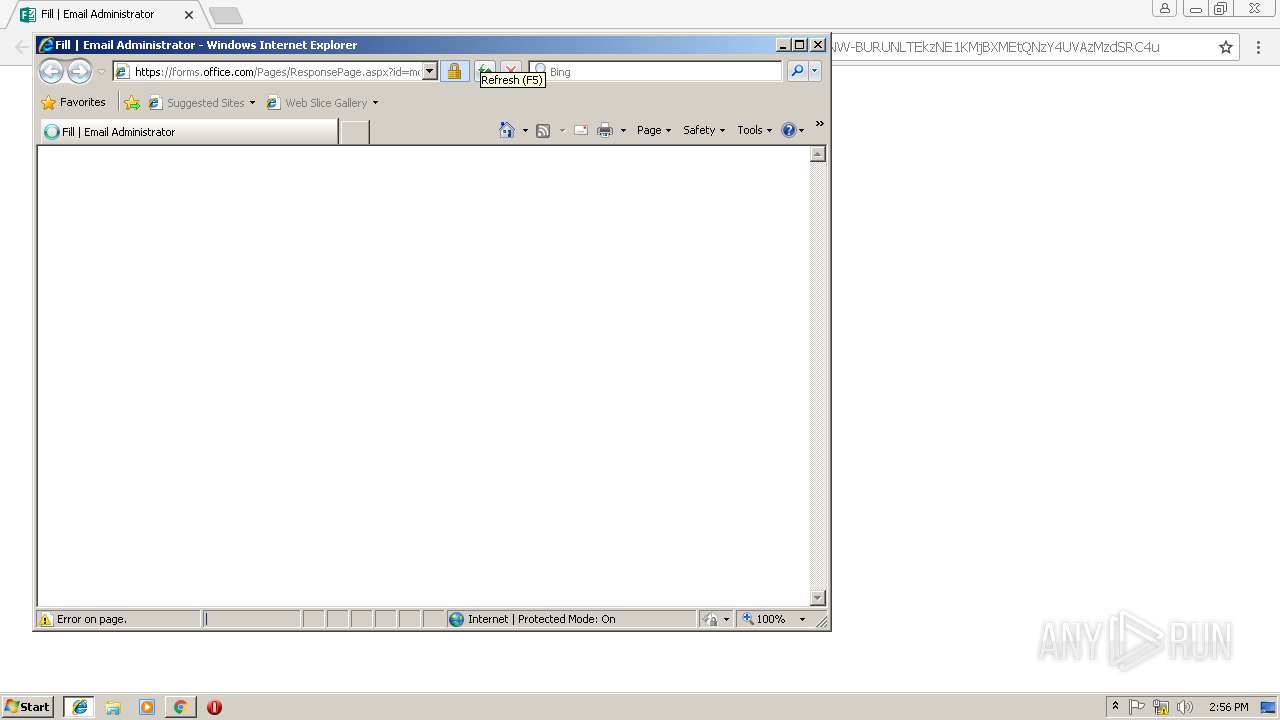
Task: Open the Tools menu
Action: 754,130
